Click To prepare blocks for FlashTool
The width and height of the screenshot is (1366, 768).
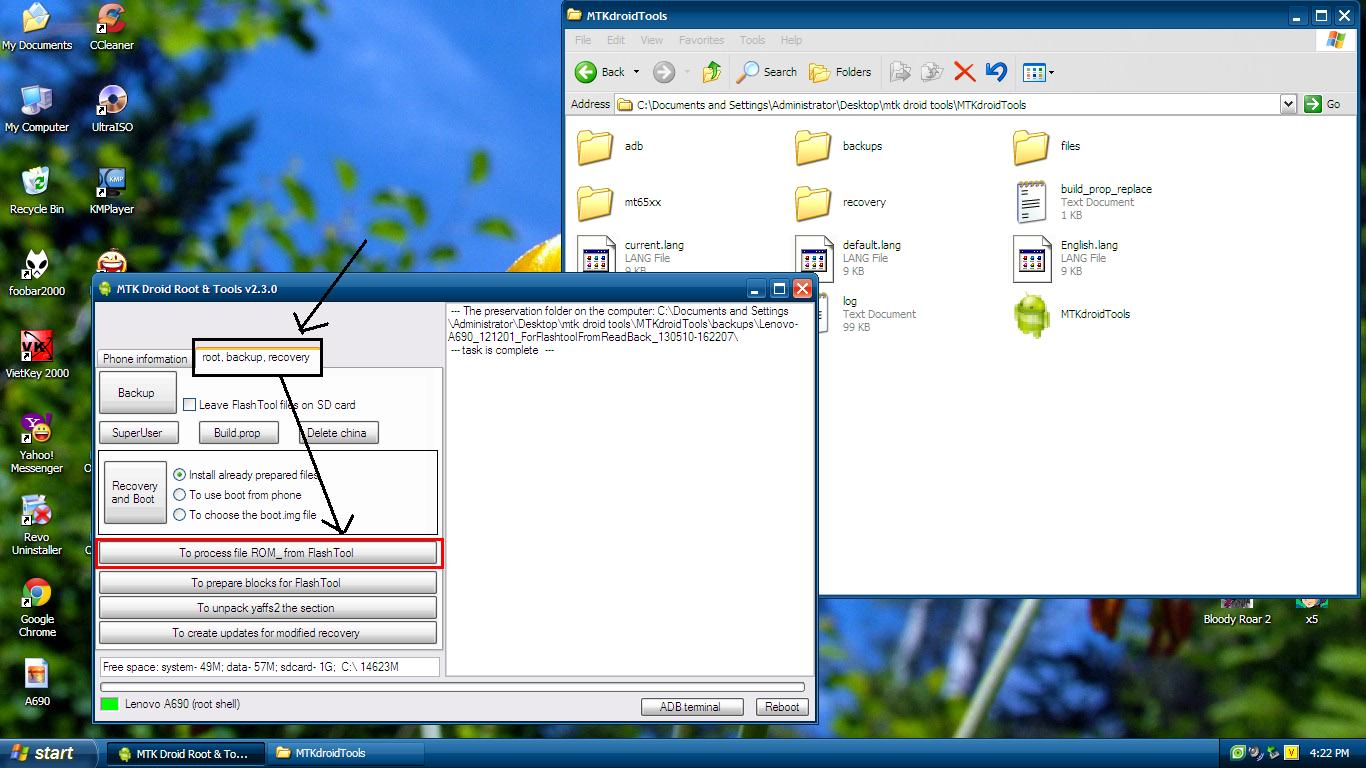pos(267,583)
